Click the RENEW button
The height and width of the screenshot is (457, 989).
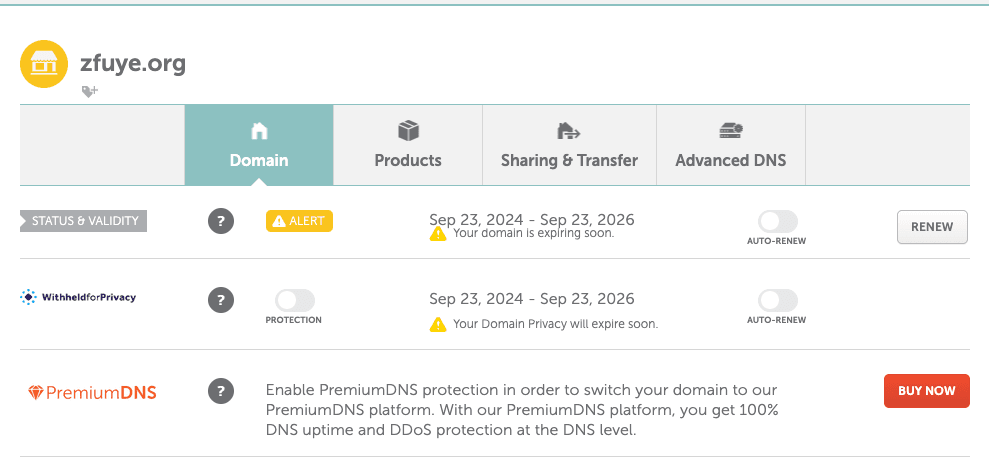pos(932,227)
